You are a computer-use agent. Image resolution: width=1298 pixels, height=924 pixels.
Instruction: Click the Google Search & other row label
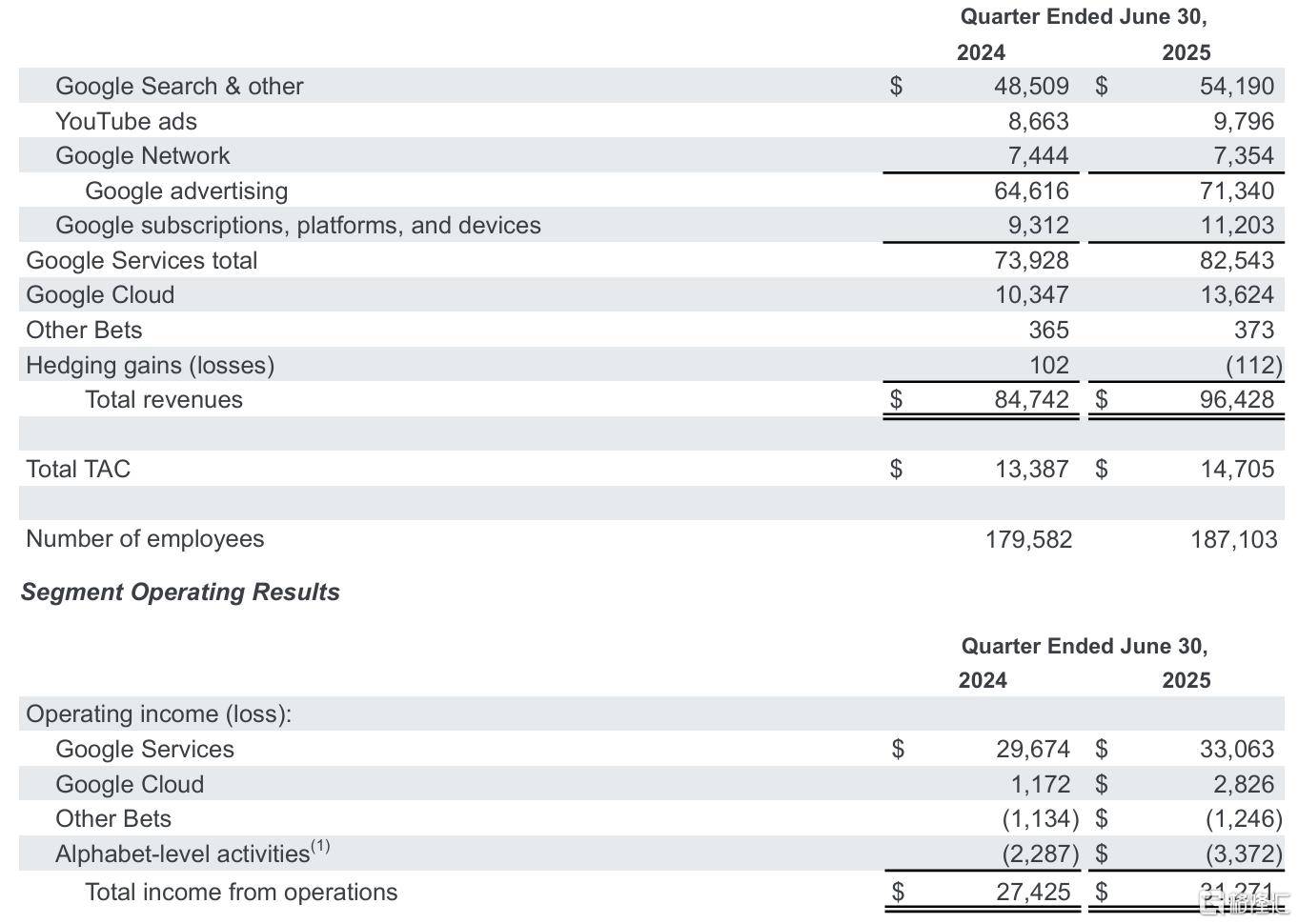coord(179,86)
